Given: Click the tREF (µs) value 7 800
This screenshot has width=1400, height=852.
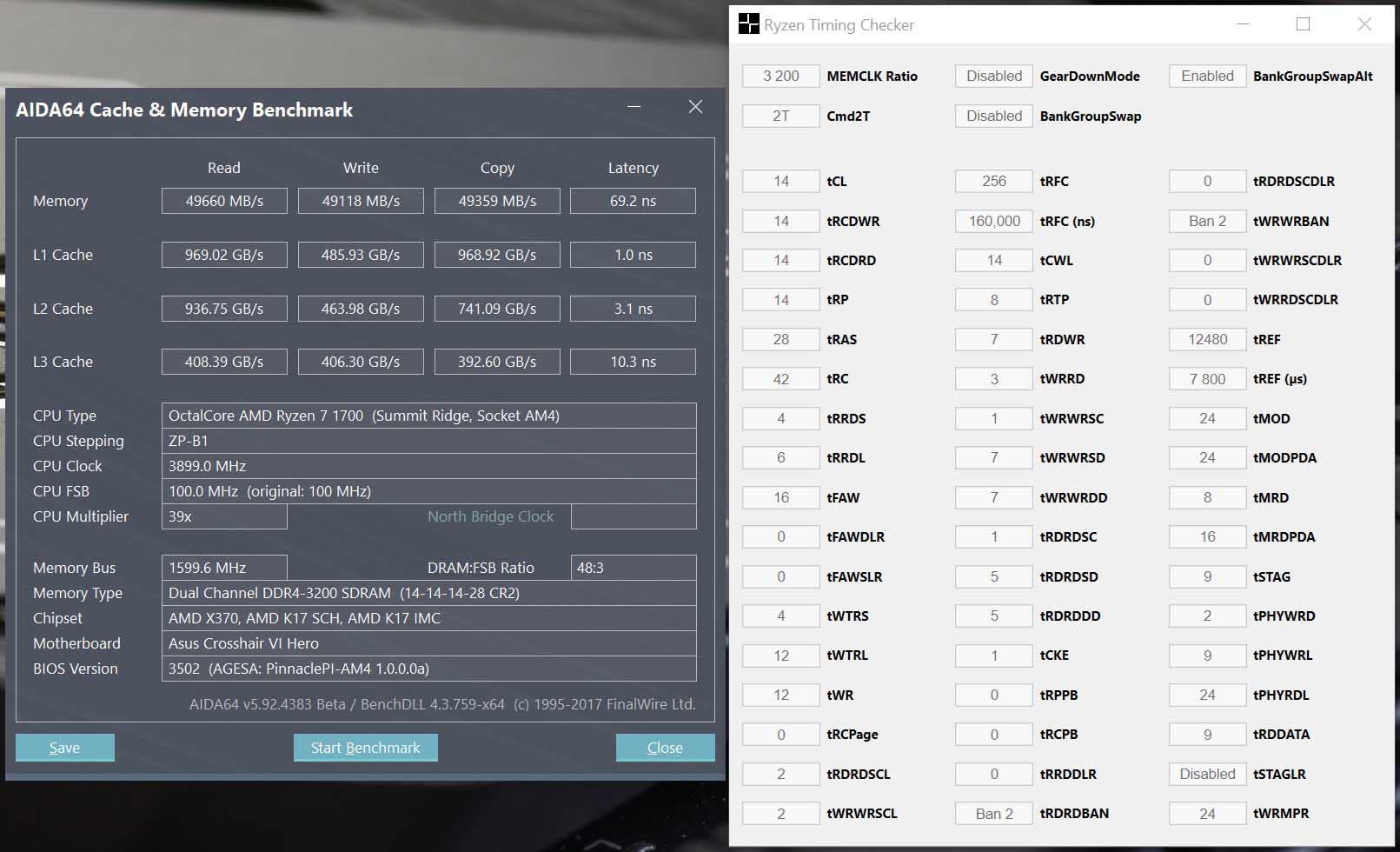Looking at the screenshot, I should pos(1207,379).
